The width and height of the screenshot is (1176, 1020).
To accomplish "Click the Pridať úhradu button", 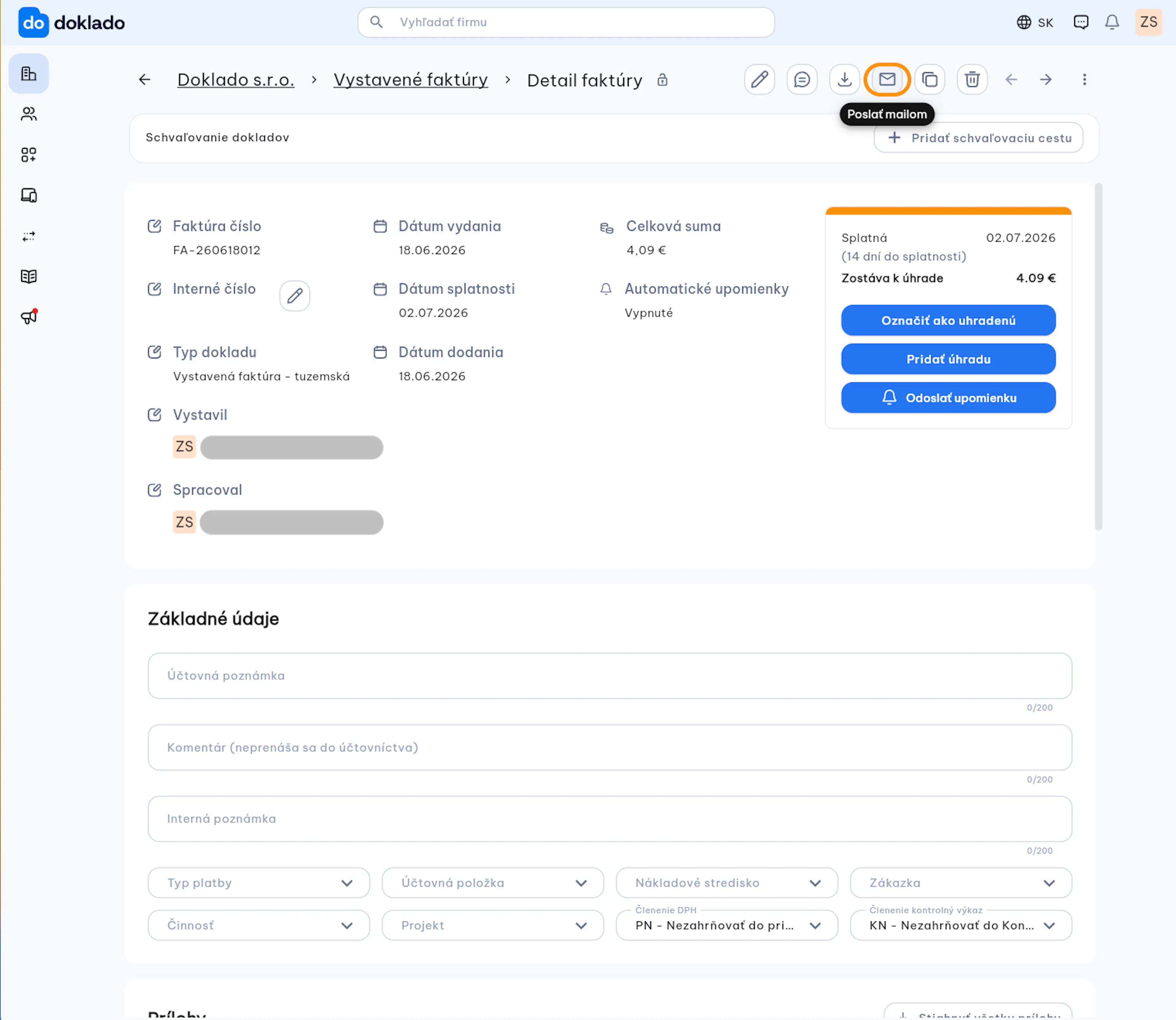I will pyautogui.click(x=948, y=359).
